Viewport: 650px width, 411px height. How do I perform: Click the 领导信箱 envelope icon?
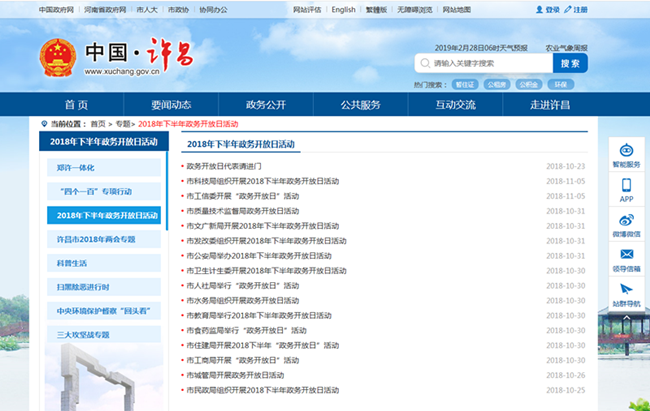(x=626, y=255)
